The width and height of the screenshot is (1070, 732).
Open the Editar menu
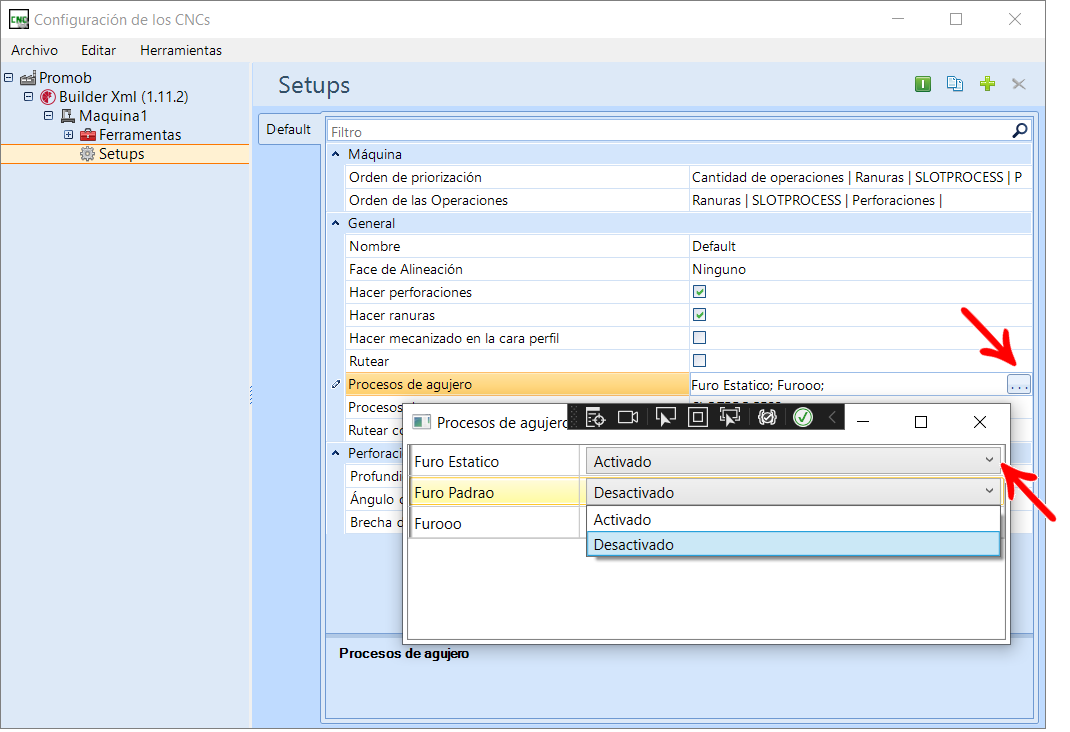click(98, 50)
